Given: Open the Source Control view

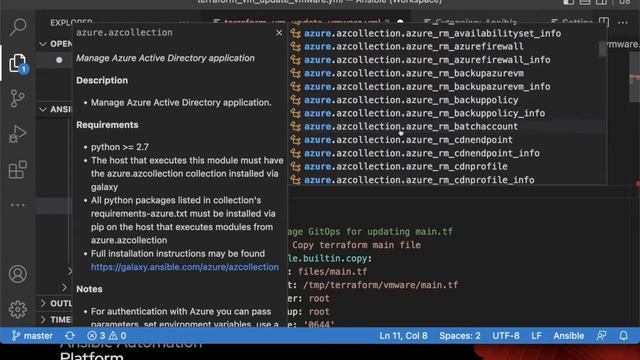Looking at the screenshot, I should (18, 98).
